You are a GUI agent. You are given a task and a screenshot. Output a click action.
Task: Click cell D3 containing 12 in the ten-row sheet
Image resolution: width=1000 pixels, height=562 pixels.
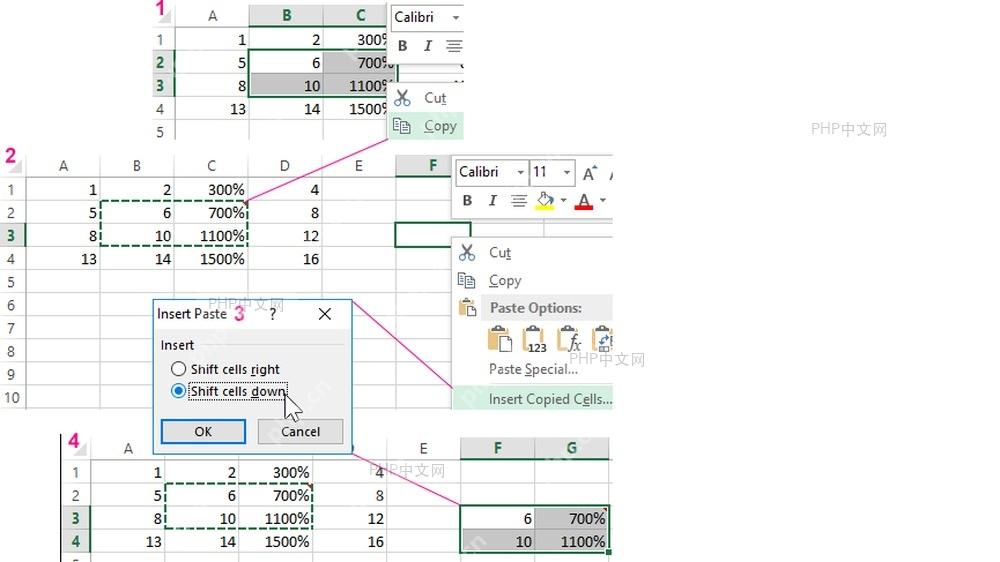pyautogui.click(x=284, y=235)
